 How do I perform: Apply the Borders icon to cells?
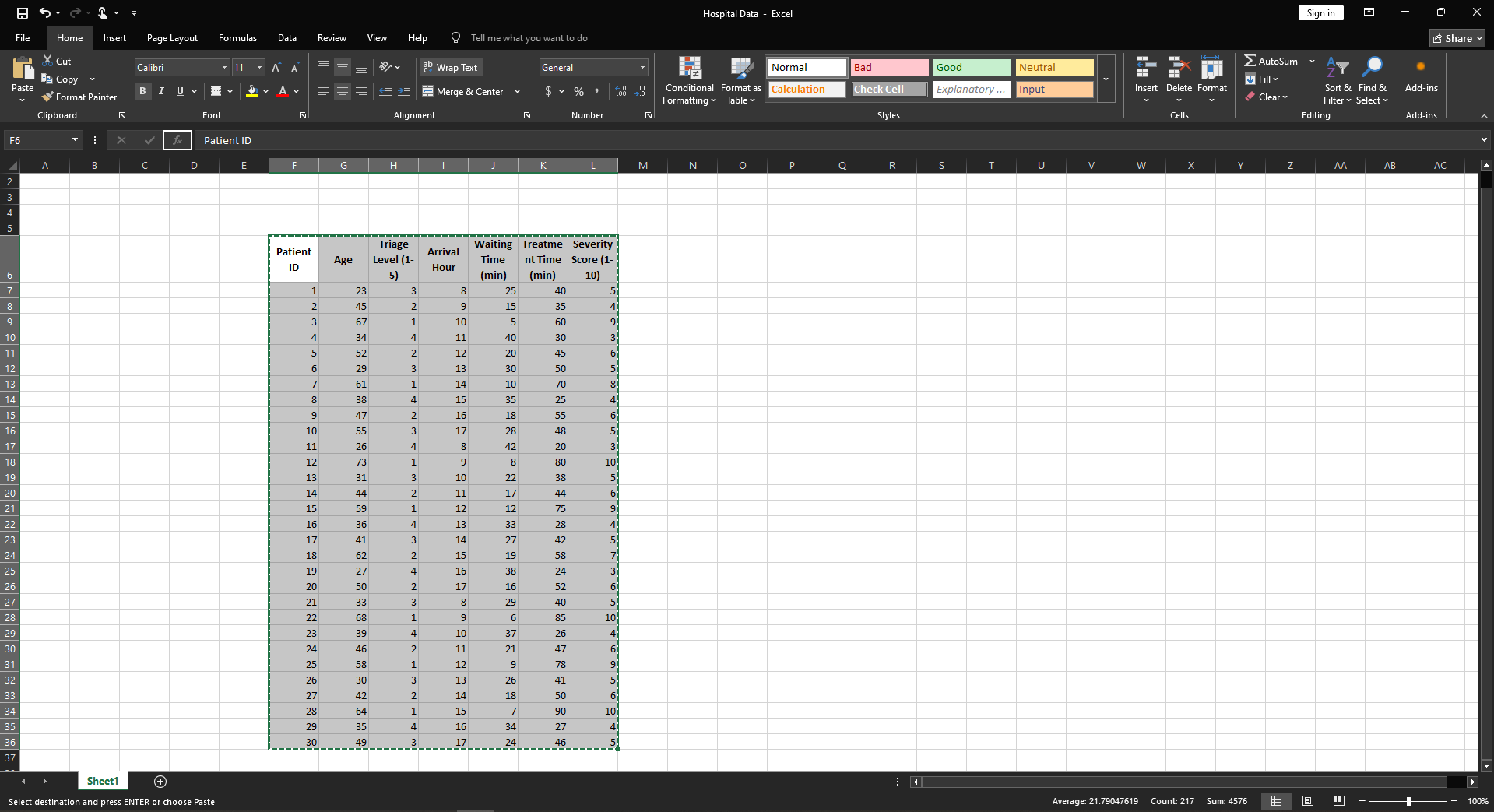pyautogui.click(x=216, y=91)
